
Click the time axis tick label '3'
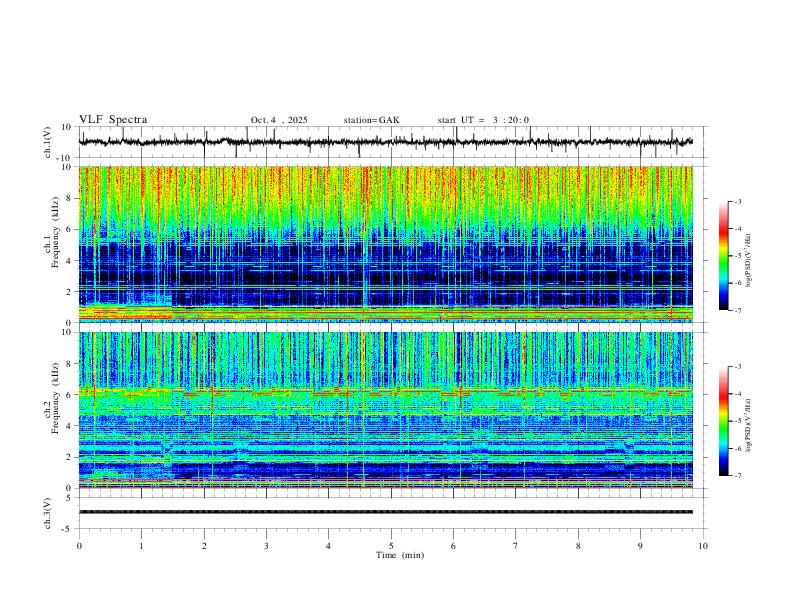coord(266,546)
